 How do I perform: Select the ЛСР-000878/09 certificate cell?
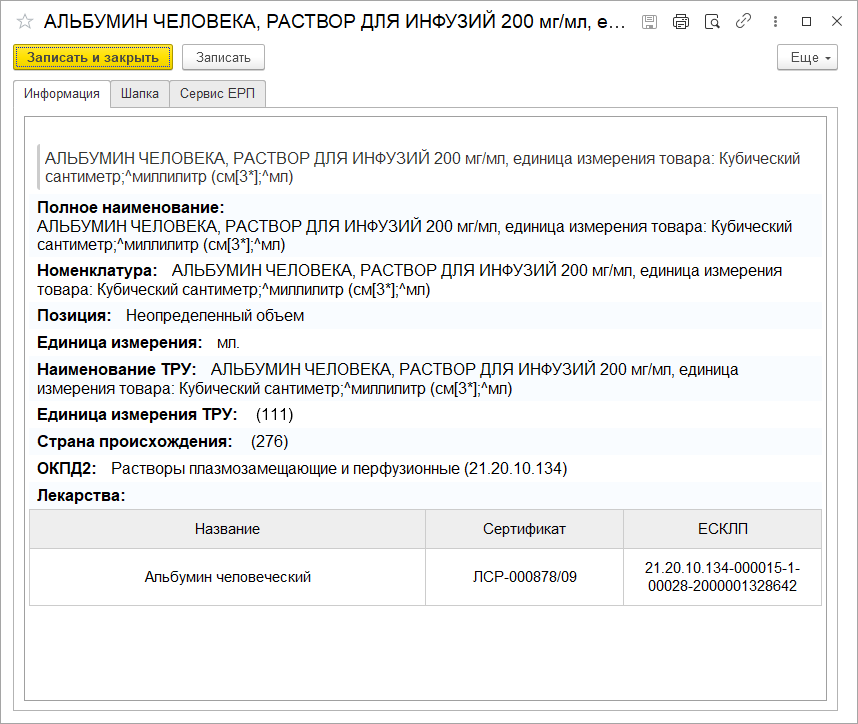coord(524,577)
